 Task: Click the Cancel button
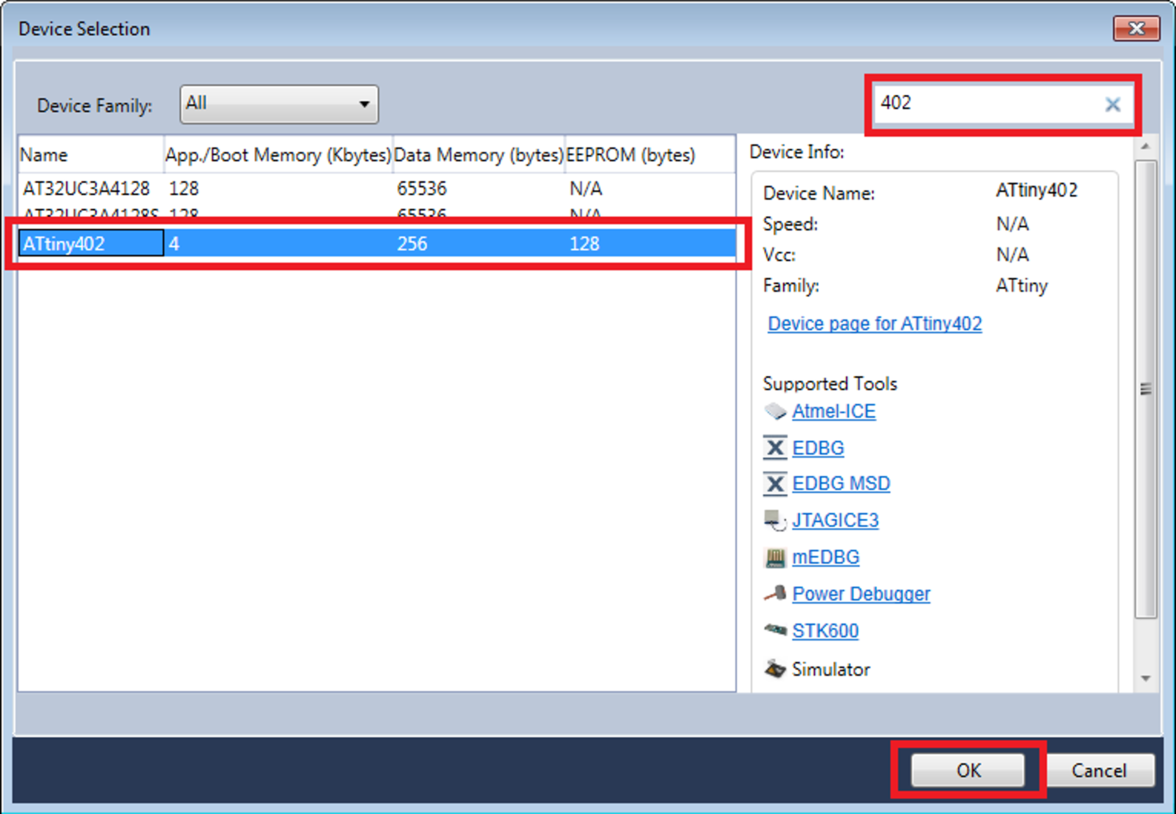tap(1099, 770)
